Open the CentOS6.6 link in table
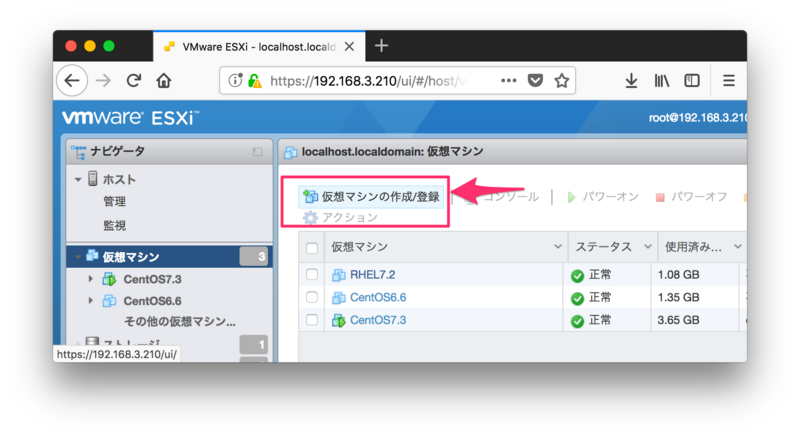 click(x=378, y=297)
